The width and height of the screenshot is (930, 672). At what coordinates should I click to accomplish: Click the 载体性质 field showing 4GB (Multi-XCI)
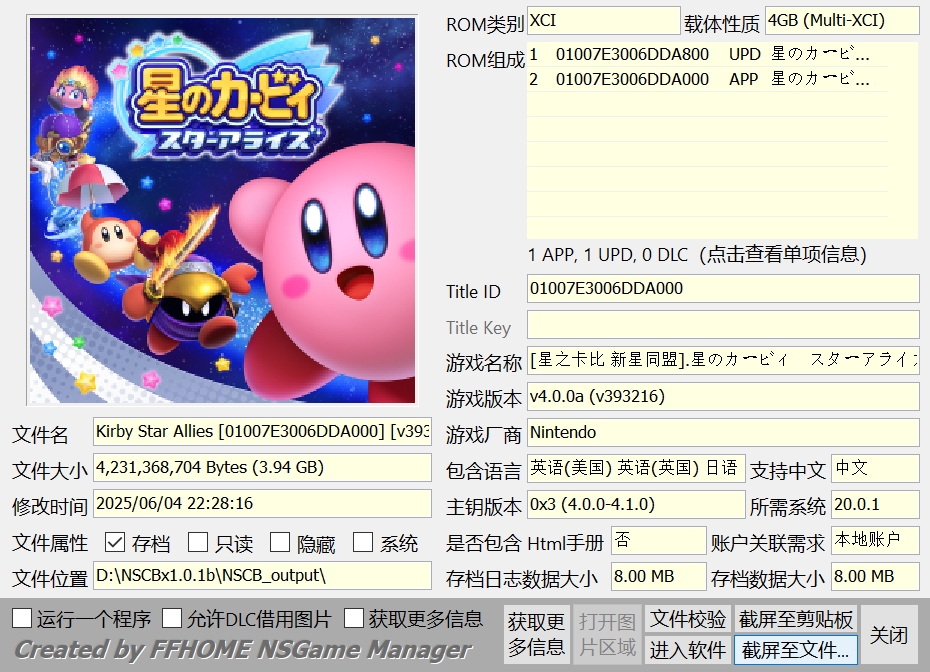click(x=842, y=21)
